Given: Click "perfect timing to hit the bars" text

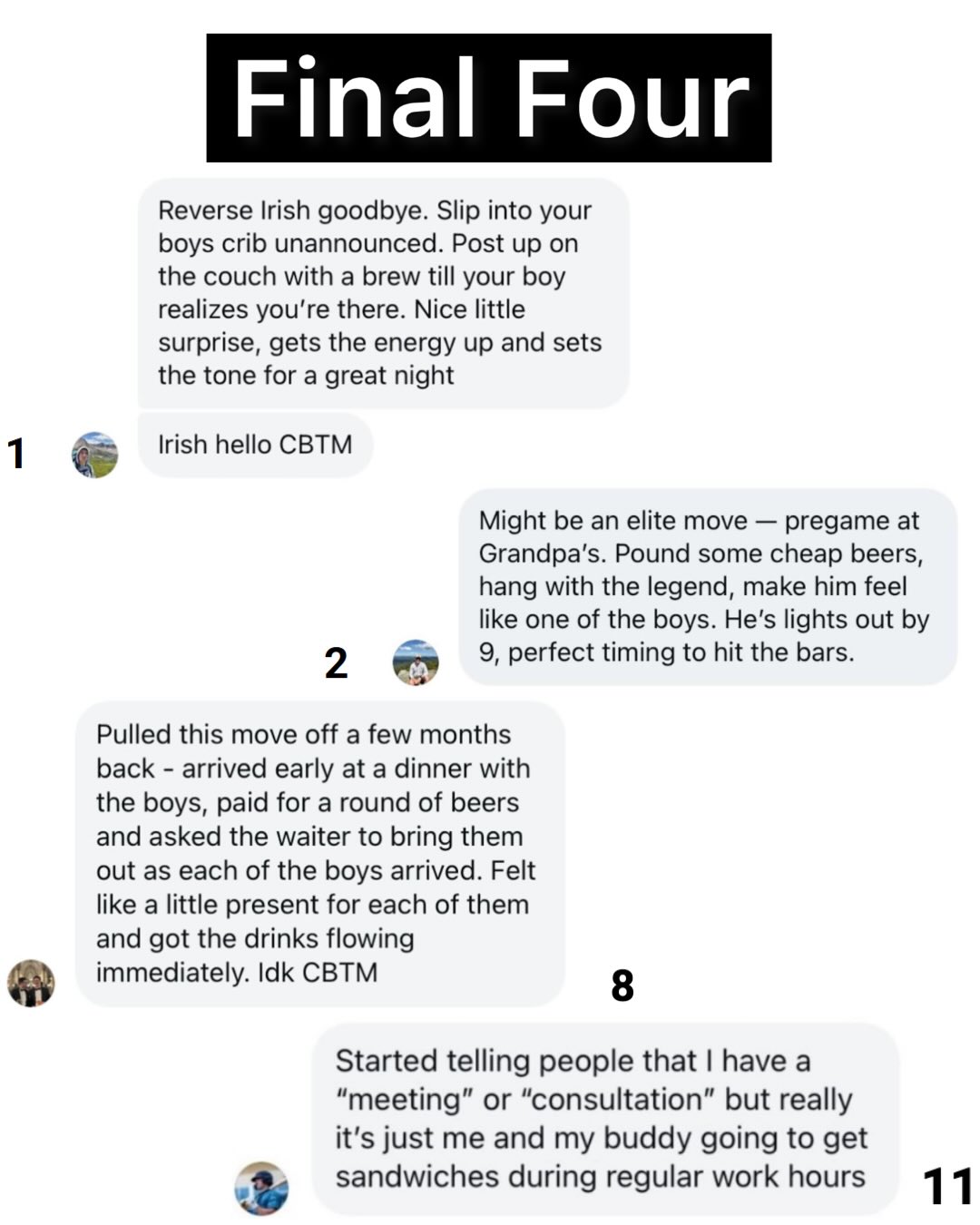Looking at the screenshot, I should coord(681,652).
